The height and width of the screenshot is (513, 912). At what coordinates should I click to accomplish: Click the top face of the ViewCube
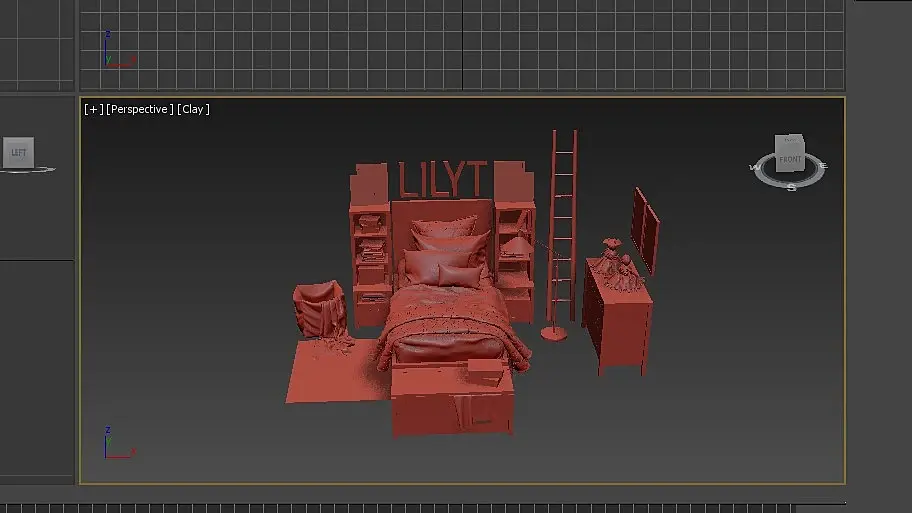tap(790, 140)
